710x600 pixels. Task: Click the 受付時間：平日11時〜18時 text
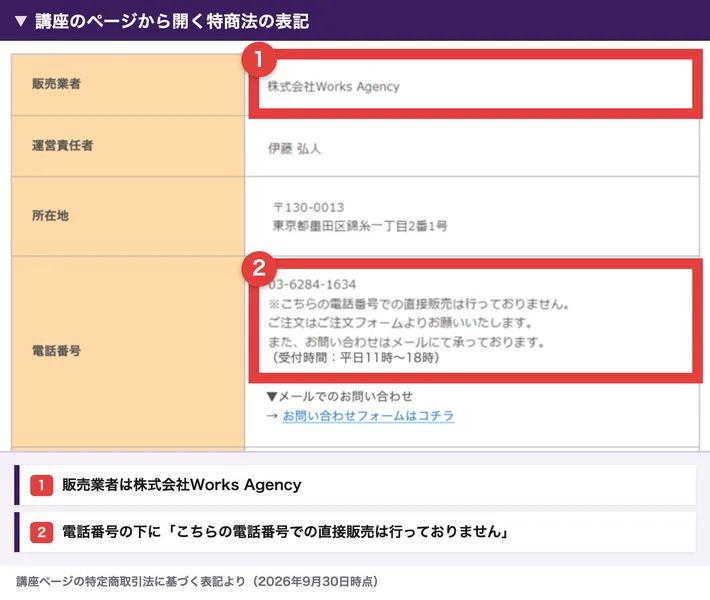pos(355,358)
